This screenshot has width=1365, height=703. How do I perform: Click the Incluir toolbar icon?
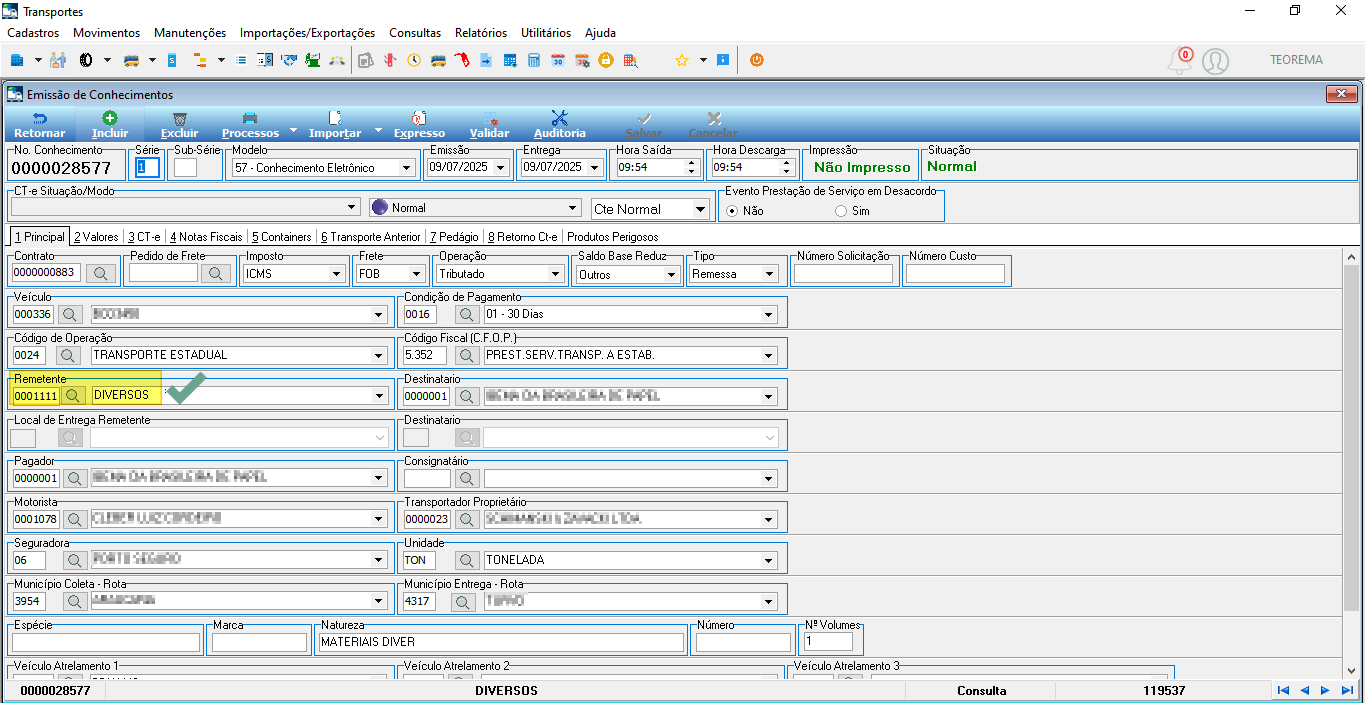coord(110,118)
